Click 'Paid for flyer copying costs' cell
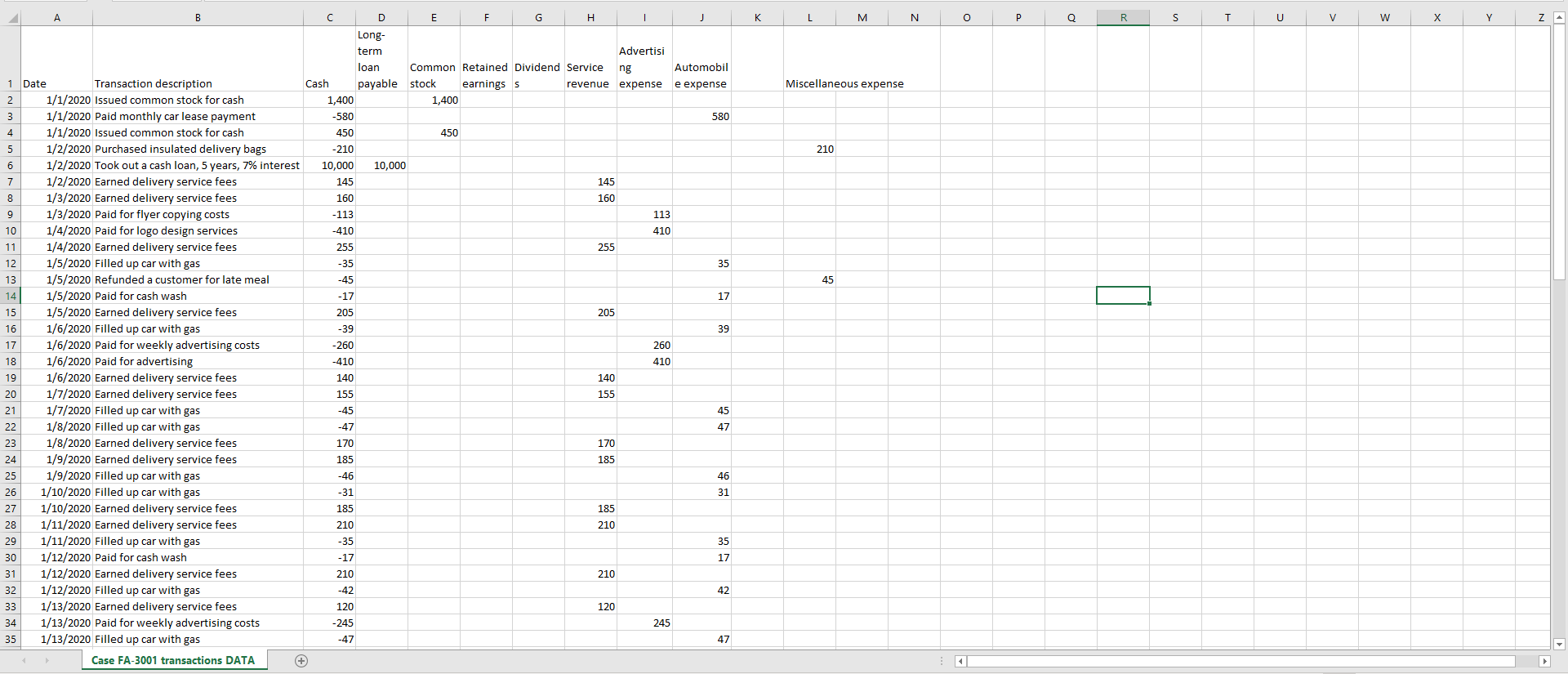This screenshot has width=1568, height=674. (x=198, y=214)
